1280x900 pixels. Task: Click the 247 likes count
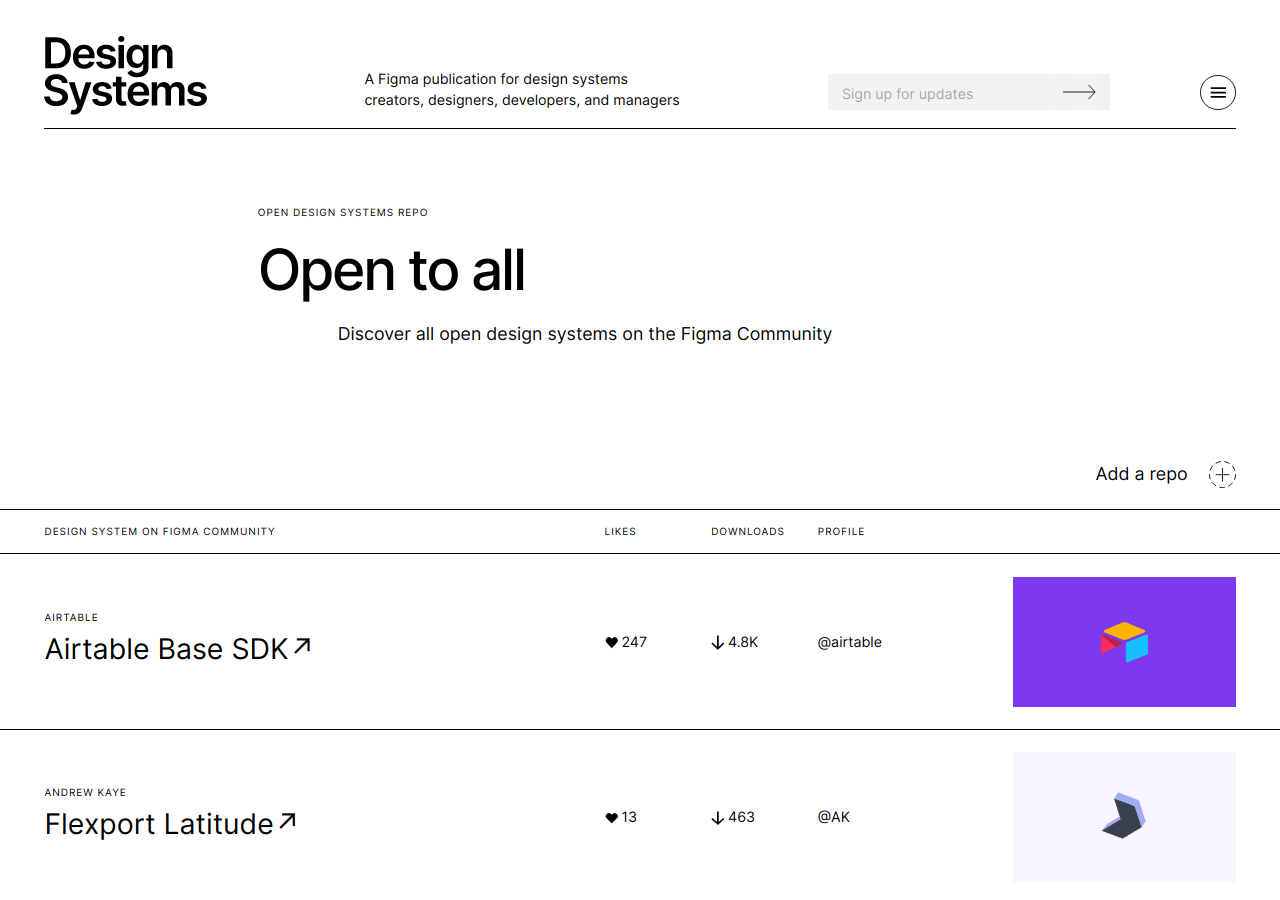click(x=634, y=642)
